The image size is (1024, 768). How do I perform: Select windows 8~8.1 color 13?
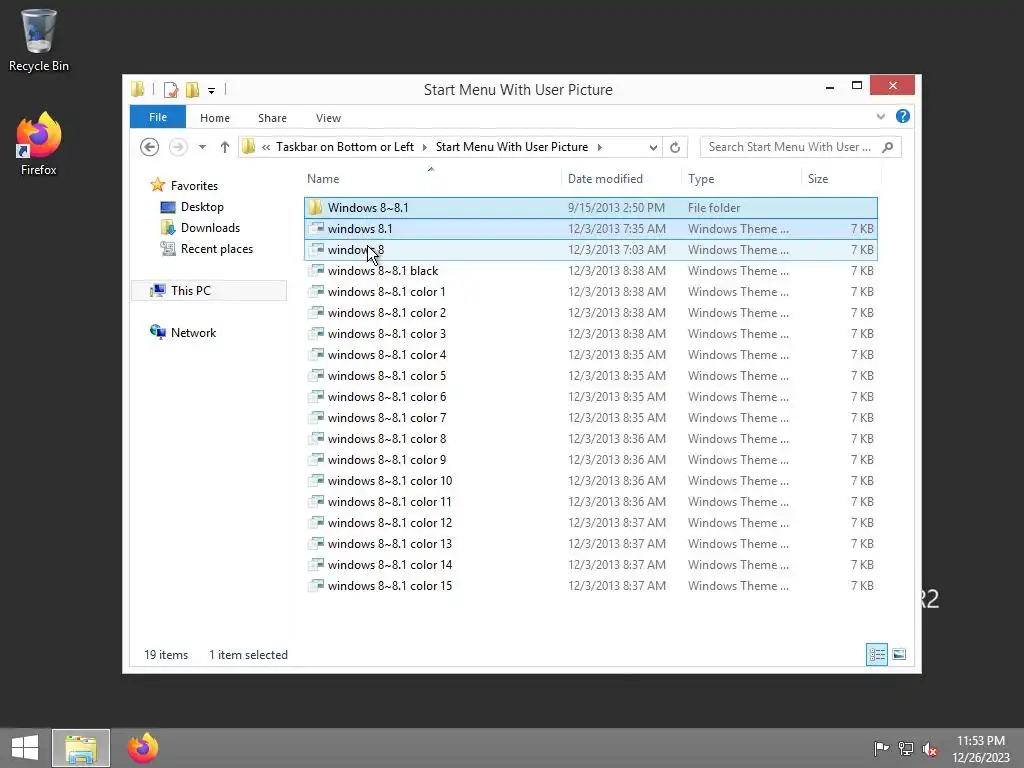point(591,543)
